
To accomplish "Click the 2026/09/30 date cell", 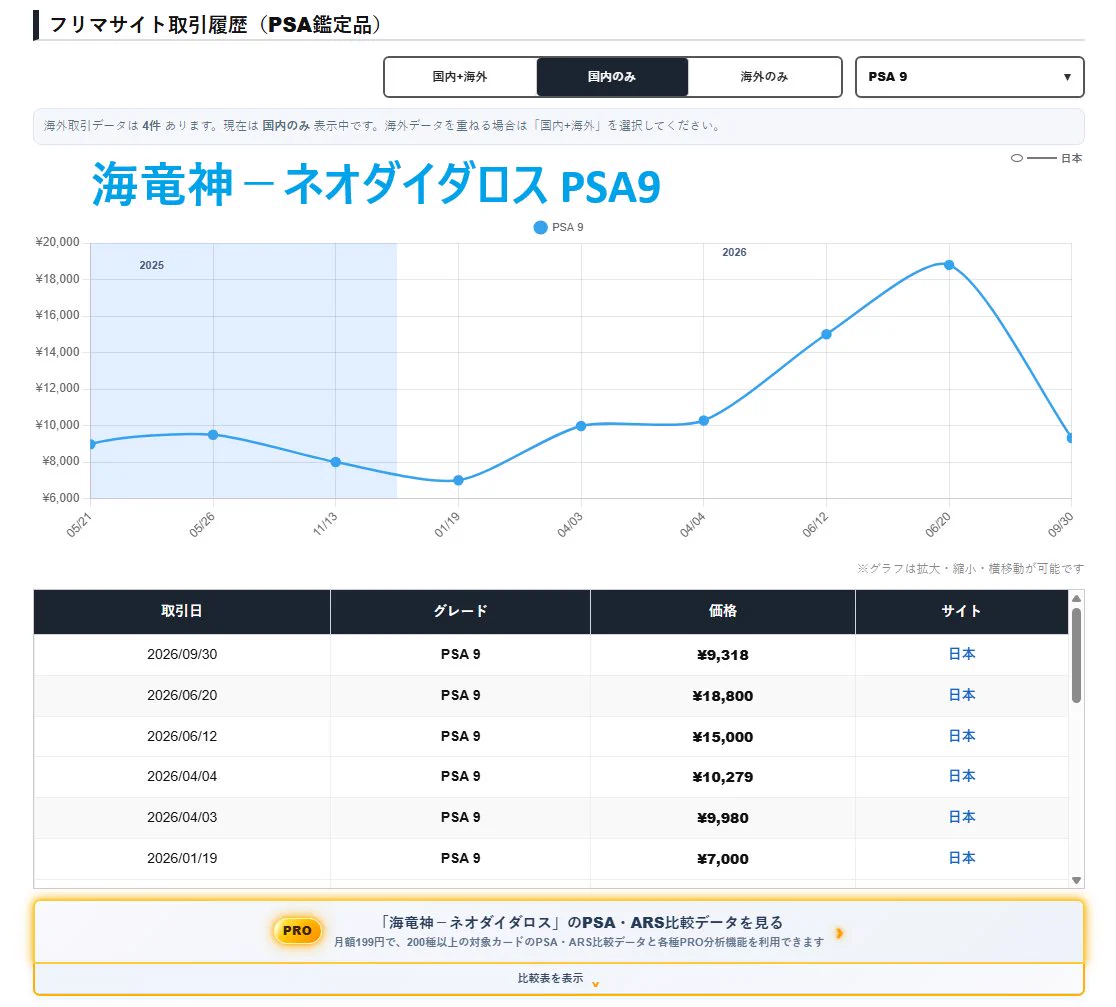I will [182, 654].
